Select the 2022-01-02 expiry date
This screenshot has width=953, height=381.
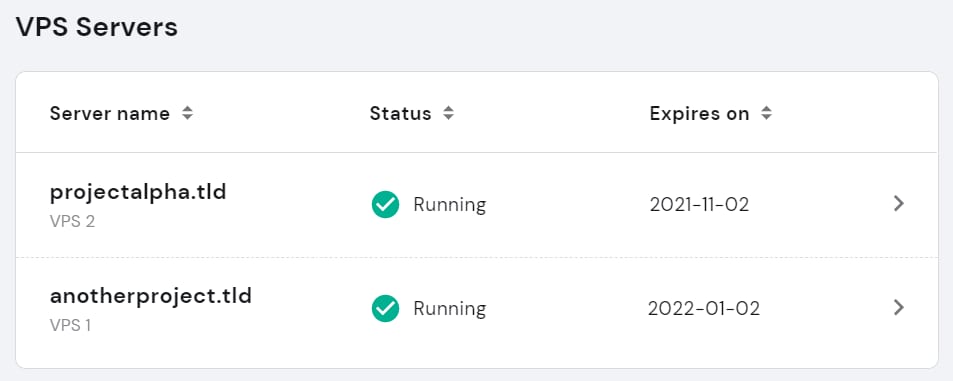[704, 309]
